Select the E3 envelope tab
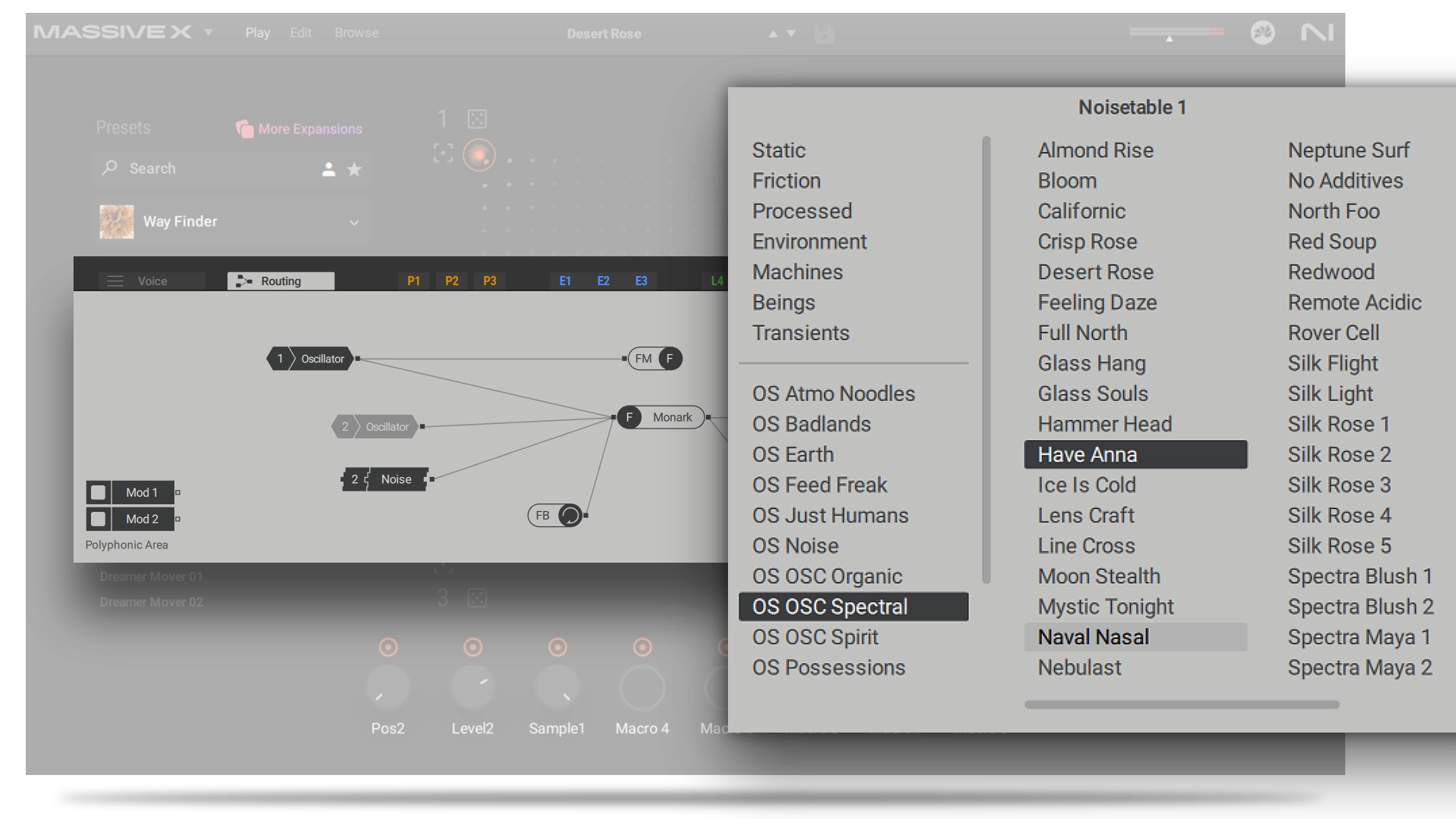Screen dimensions: 1456x819 (x=642, y=281)
